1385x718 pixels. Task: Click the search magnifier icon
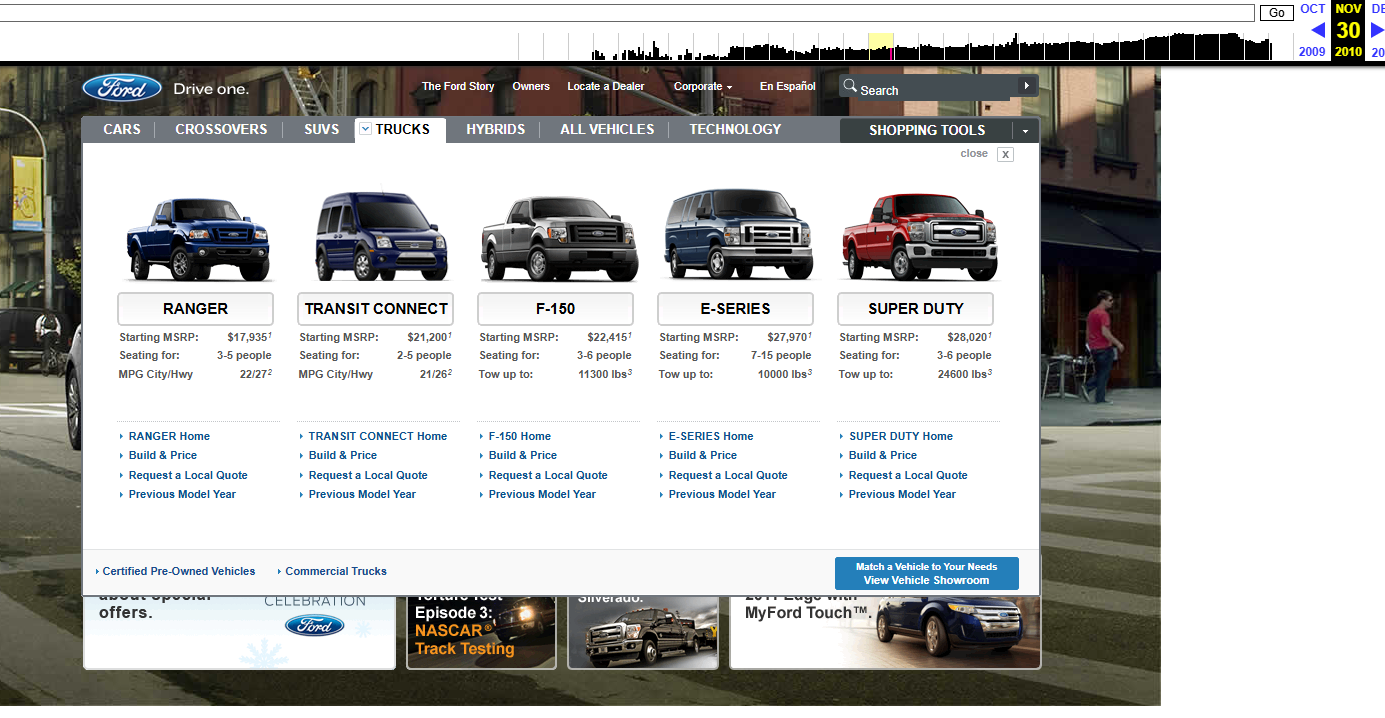coord(850,86)
